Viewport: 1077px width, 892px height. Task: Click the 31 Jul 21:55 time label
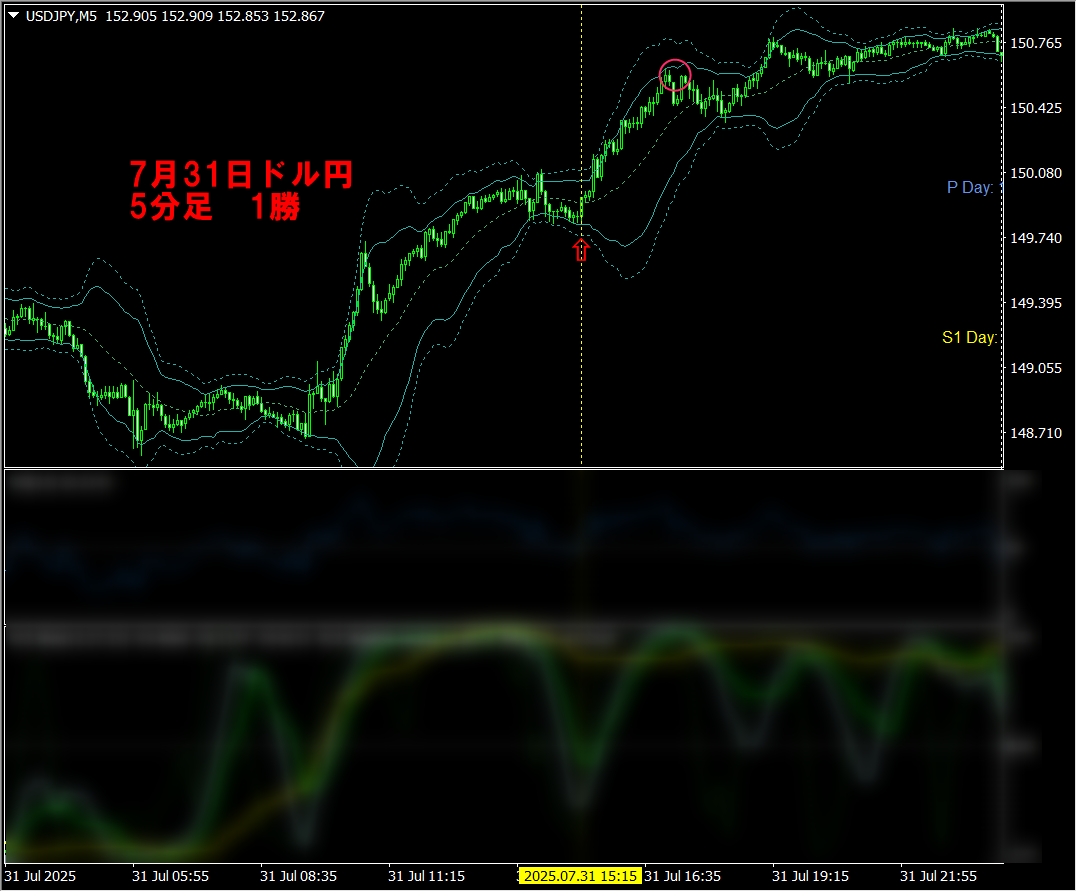tap(939, 876)
